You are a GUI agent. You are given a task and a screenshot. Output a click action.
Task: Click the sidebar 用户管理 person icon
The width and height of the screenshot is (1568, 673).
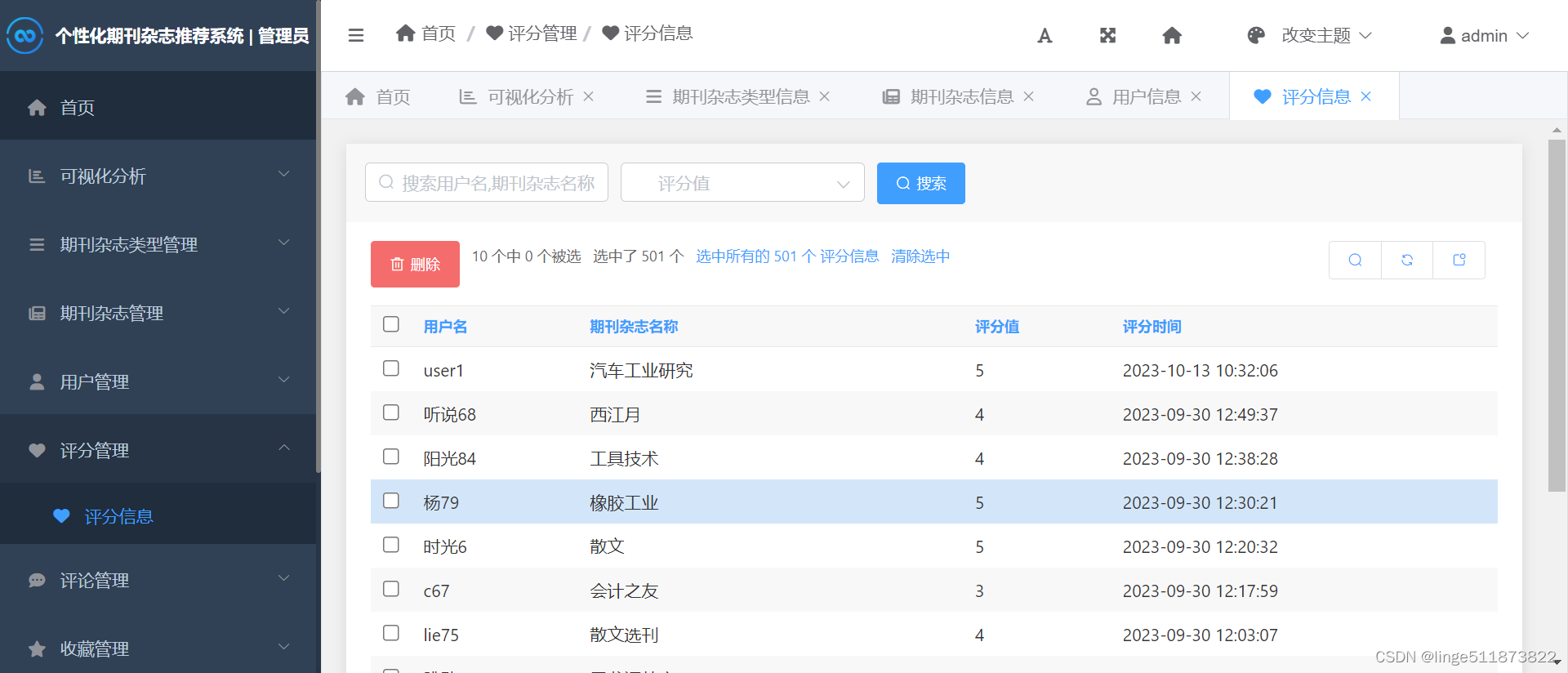coord(37,381)
